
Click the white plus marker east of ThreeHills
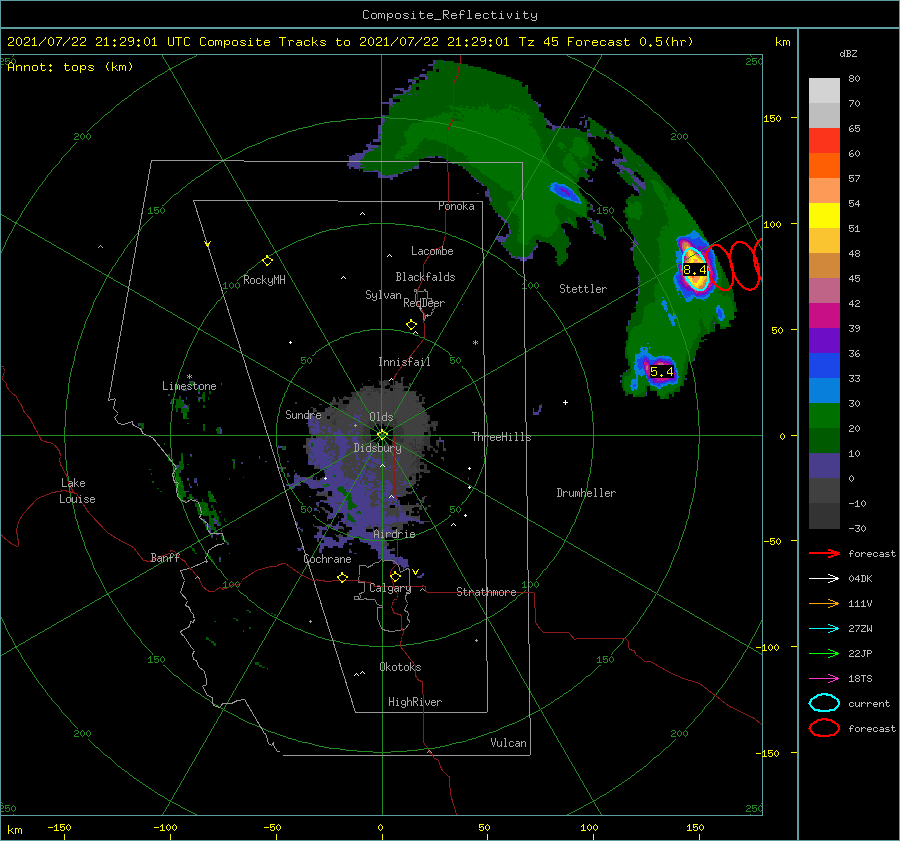[x=565, y=402]
